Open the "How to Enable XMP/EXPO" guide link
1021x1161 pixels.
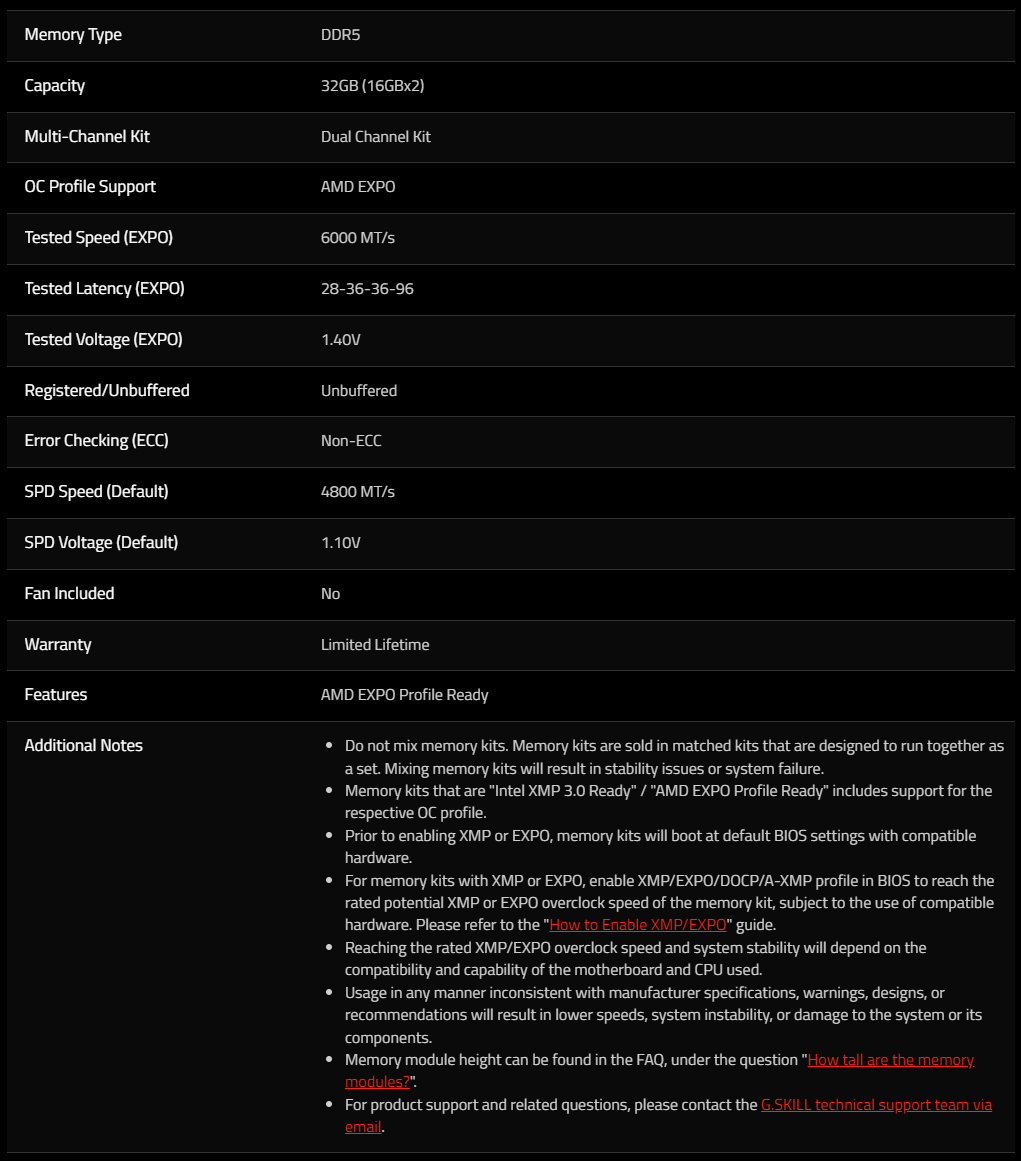pyautogui.click(x=637, y=925)
